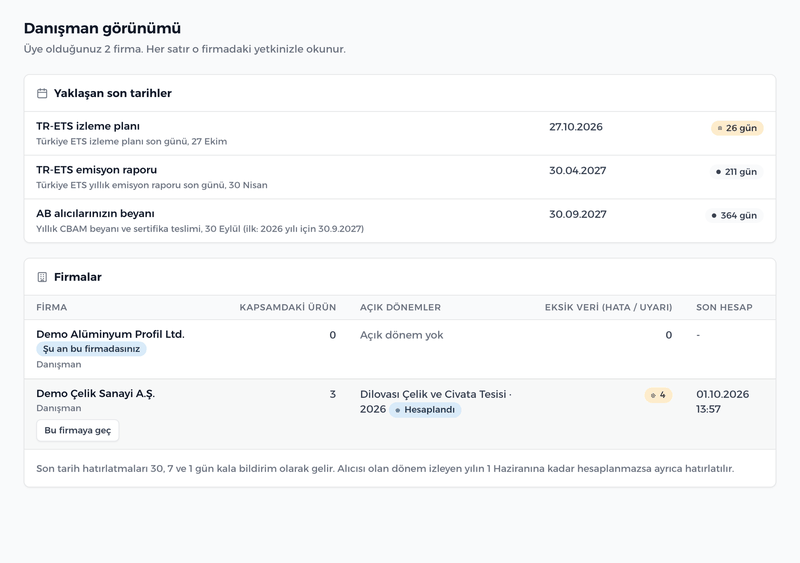Screen dimensions: 800x563
Task: Click the 26 gün badge
Action: point(737,128)
